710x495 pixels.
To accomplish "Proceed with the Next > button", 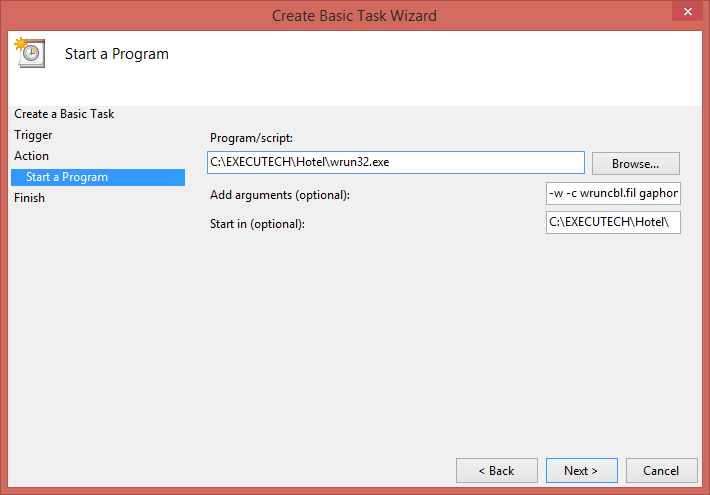I will (x=581, y=471).
